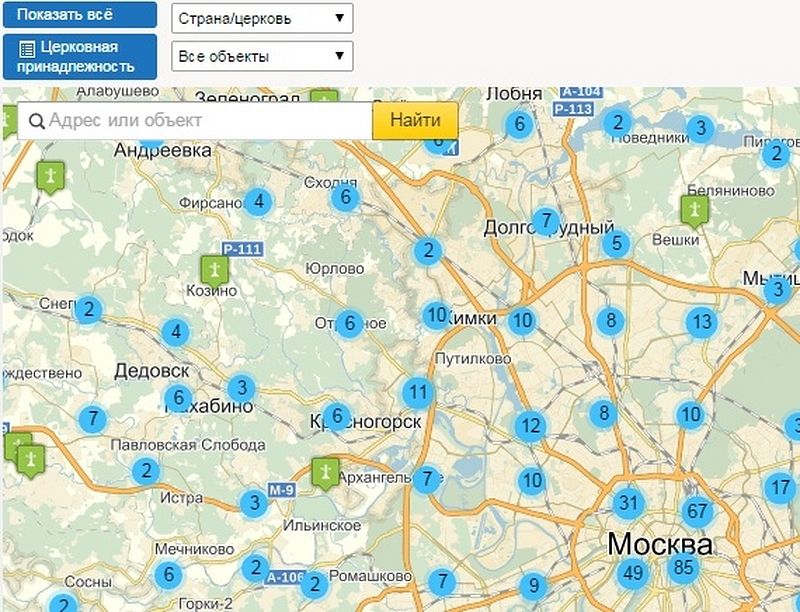Click the cluster marker numbered 17

tap(780, 488)
